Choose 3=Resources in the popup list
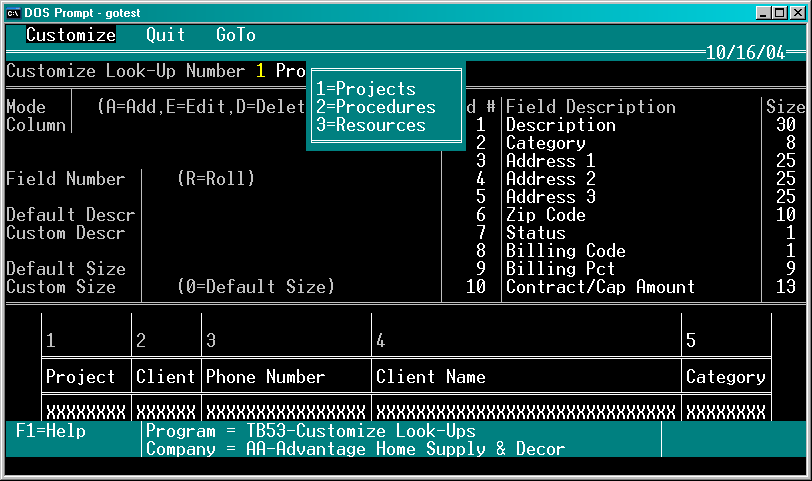Screen dimensions: 812x481 371,125
